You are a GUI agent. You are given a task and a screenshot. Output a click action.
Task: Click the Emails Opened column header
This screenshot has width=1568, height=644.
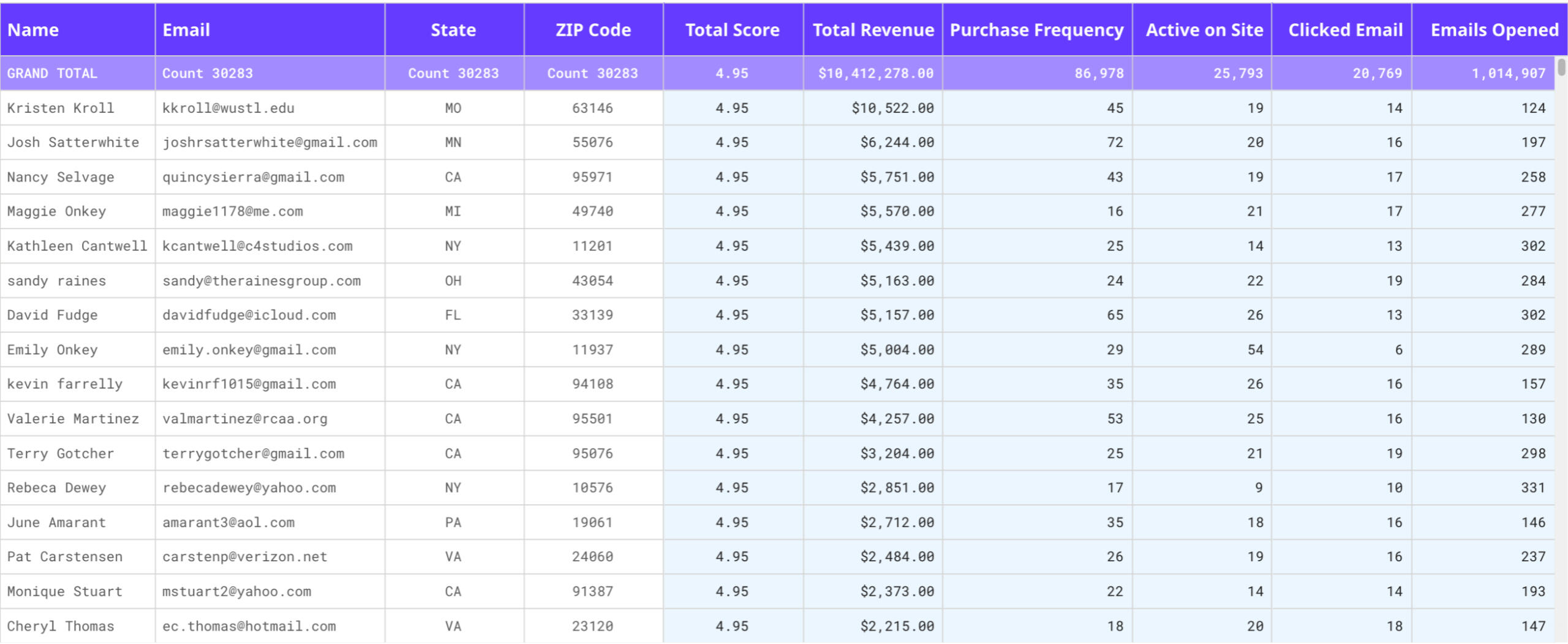(x=1494, y=30)
